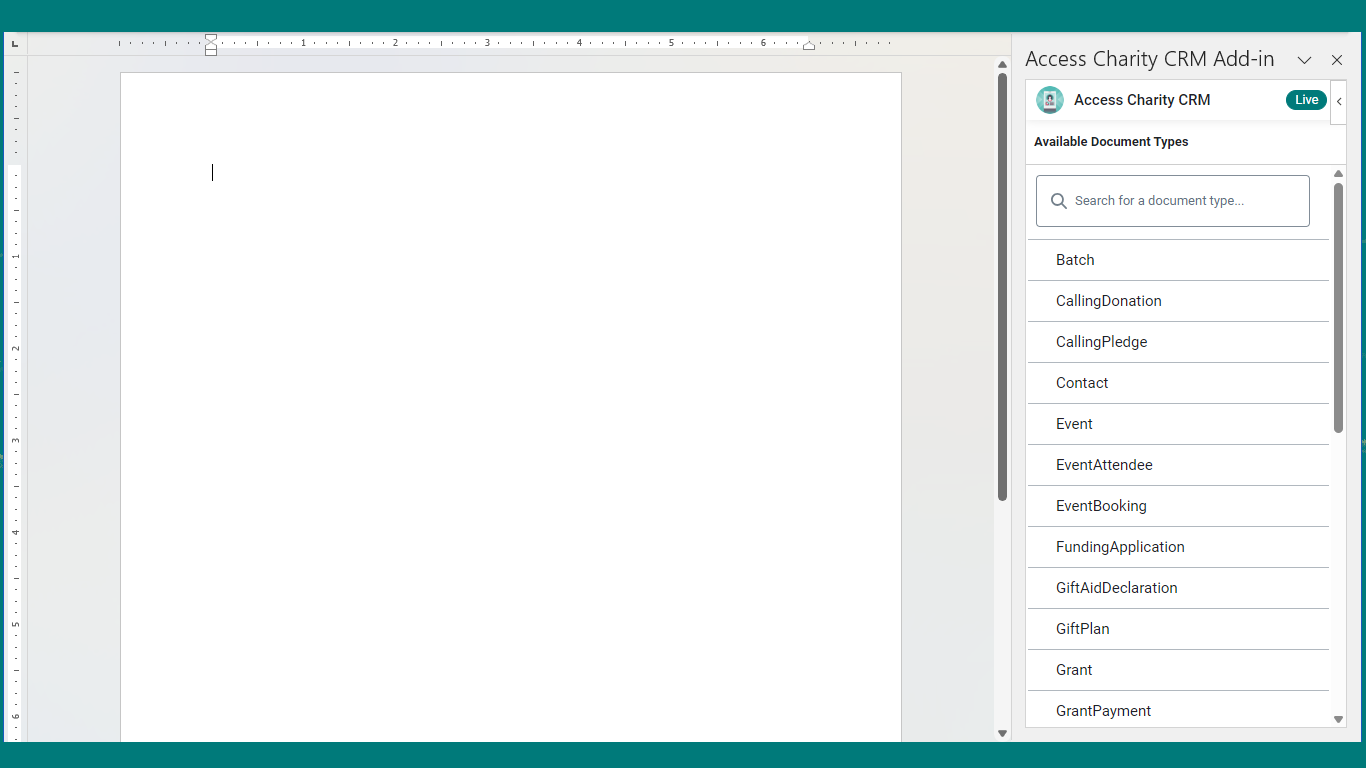Click the document type list scrollbar thumb
The width and height of the screenshot is (1366, 768).
(1338, 308)
